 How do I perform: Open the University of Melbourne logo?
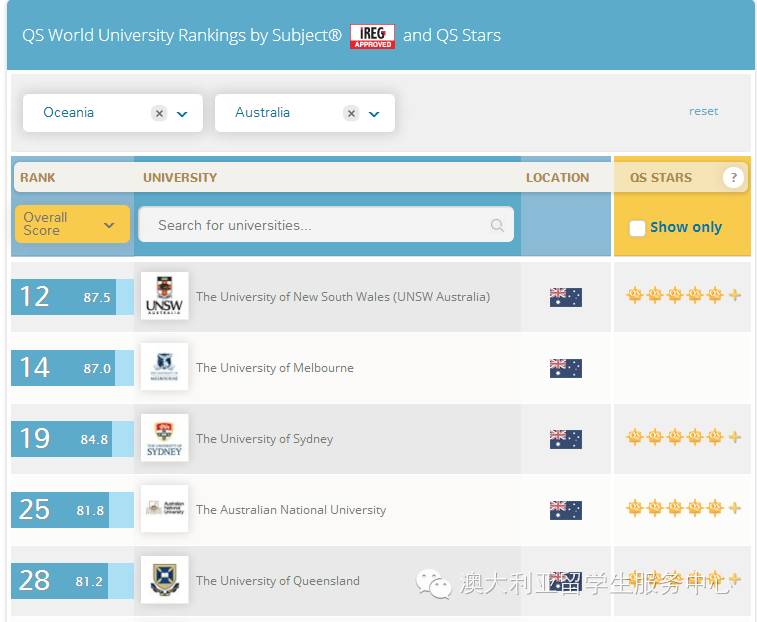(x=165, y=367)
